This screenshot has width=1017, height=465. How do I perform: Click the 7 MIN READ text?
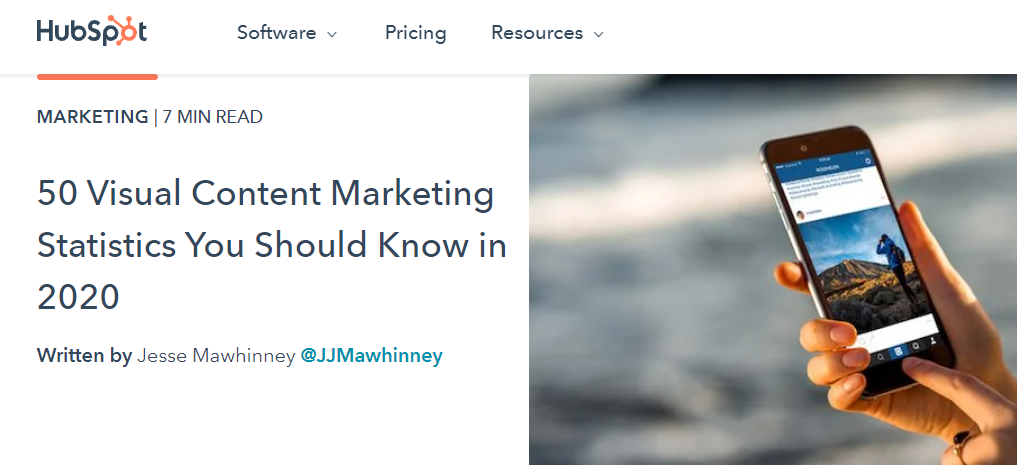coord(212,117)
